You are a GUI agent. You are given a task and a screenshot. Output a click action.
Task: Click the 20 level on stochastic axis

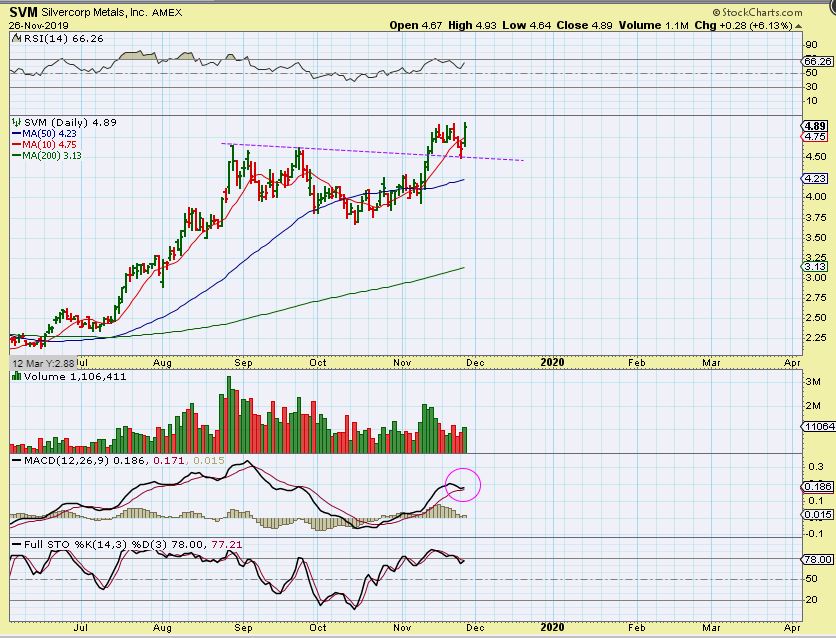point(811,600)
